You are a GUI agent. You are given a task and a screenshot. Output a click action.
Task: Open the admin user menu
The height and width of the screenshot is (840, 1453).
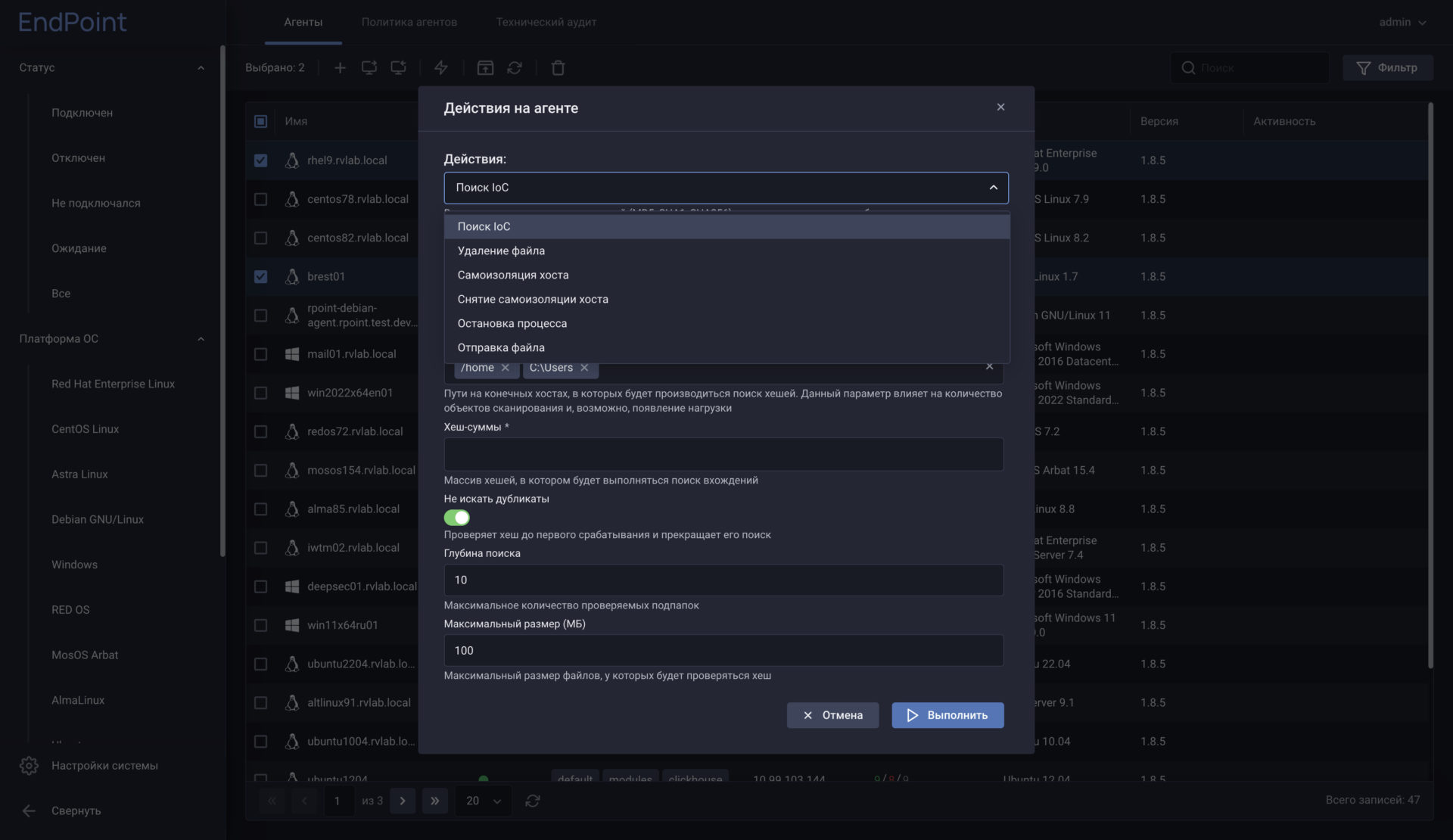[x=1402, y=23]
